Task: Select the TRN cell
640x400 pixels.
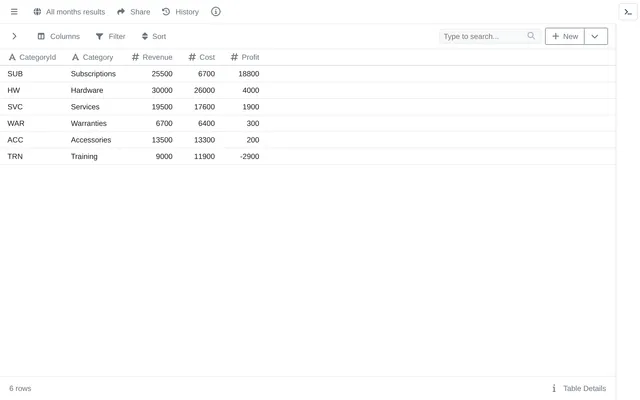Action: click(15, 156)
